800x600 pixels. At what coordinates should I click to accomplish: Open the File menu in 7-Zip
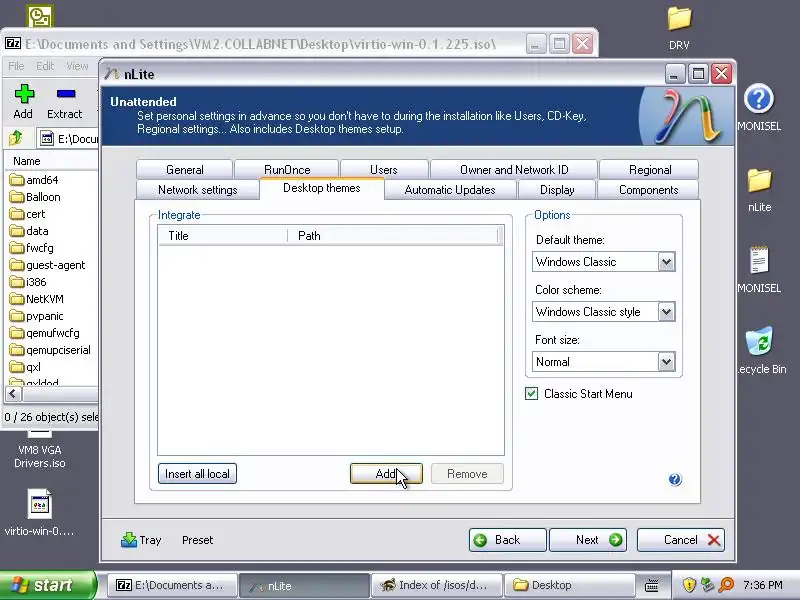point(16,66)
